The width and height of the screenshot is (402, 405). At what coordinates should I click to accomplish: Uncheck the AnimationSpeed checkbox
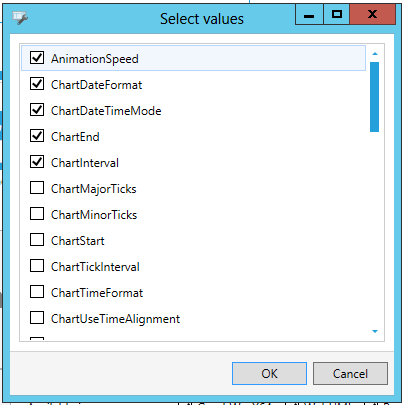(x=37, y=57)
